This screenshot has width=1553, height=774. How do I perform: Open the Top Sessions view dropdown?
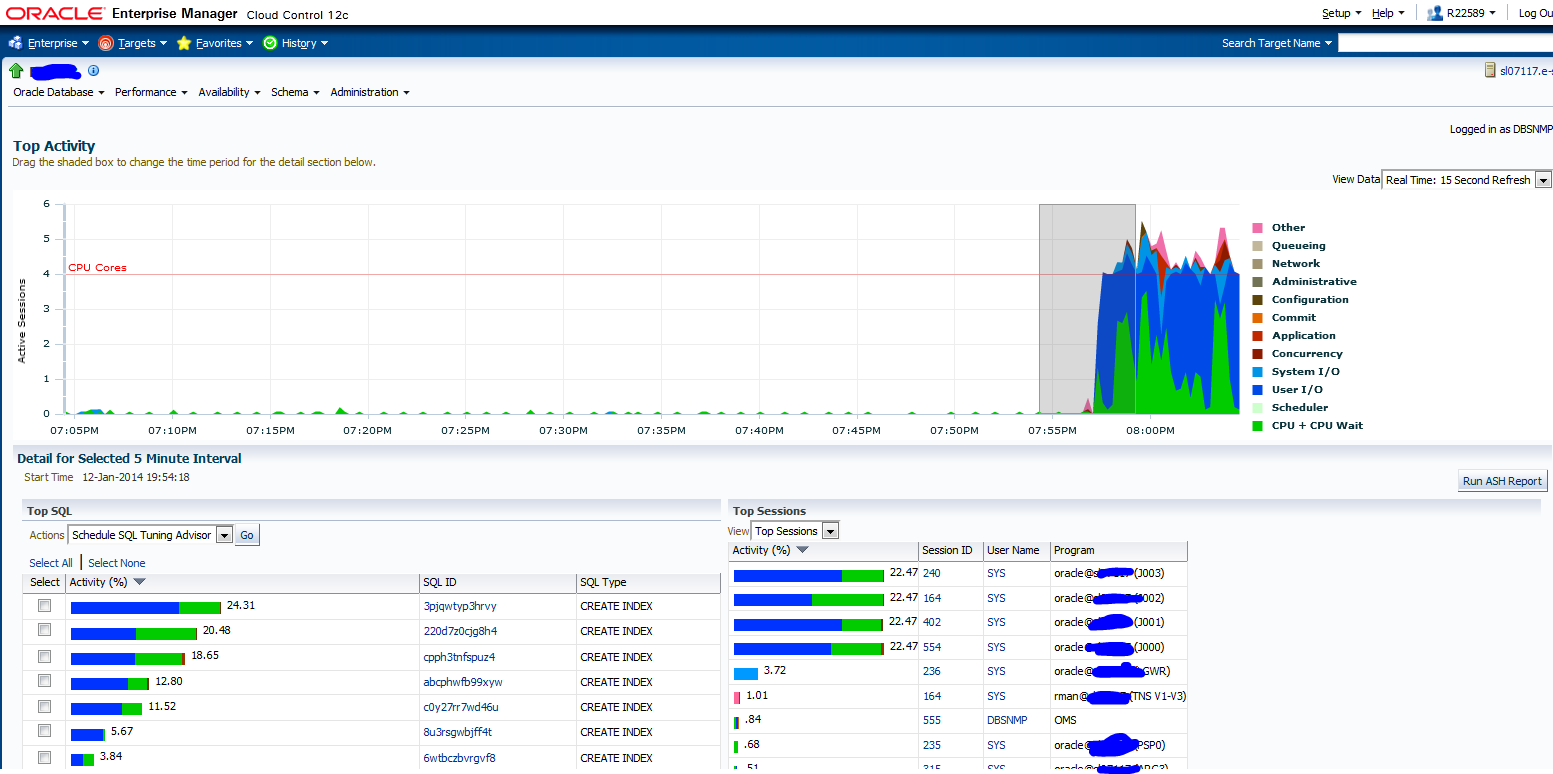830,530
